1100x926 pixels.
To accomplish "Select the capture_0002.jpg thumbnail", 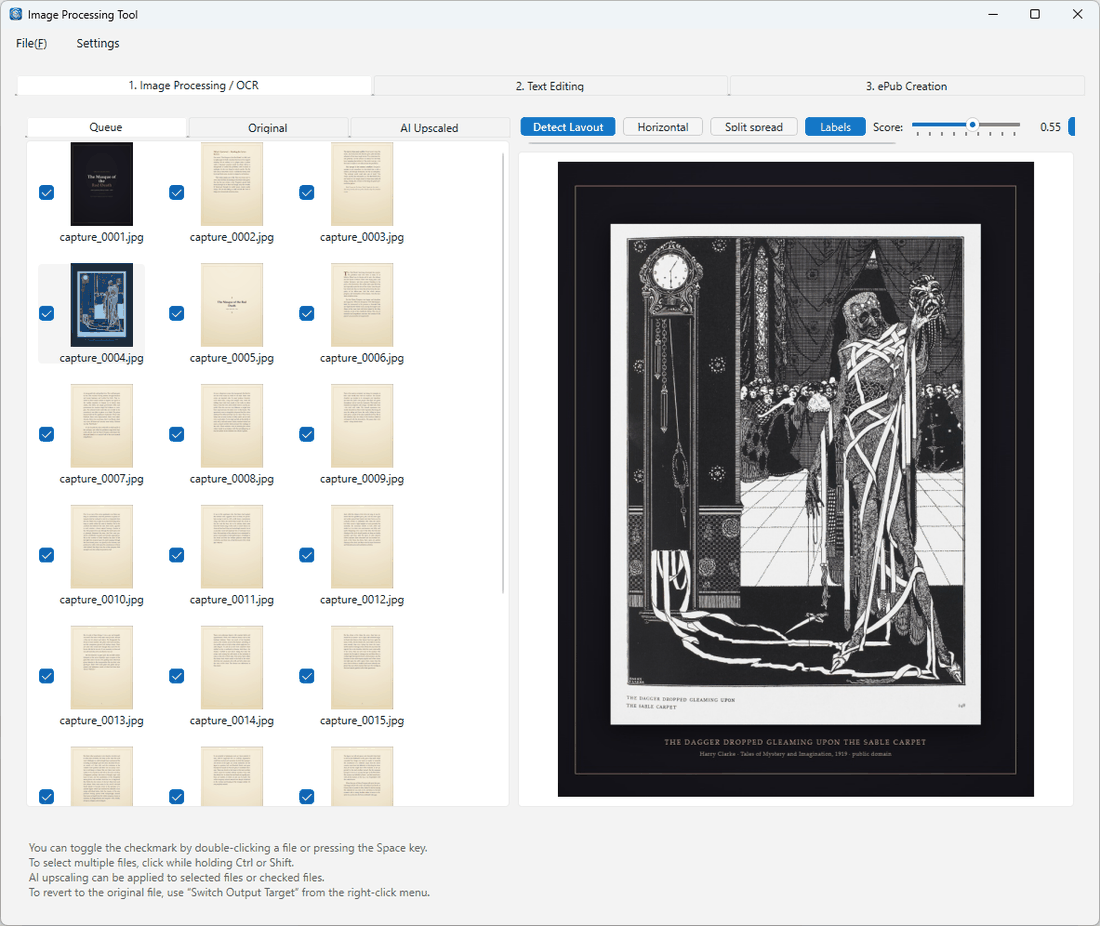I will pos(232,184).
